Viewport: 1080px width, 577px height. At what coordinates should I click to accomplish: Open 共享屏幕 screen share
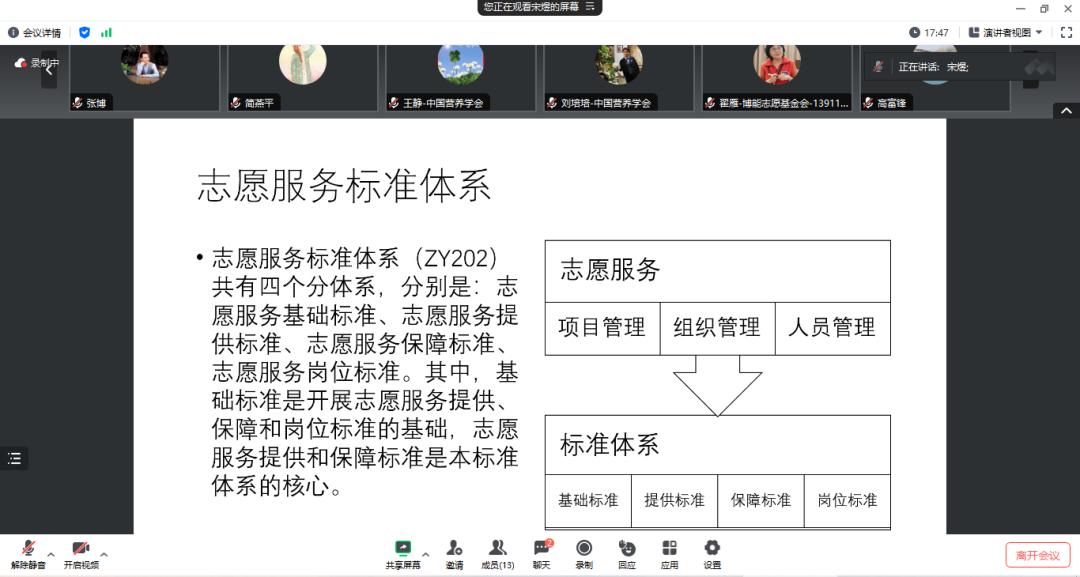coord(403,551)
